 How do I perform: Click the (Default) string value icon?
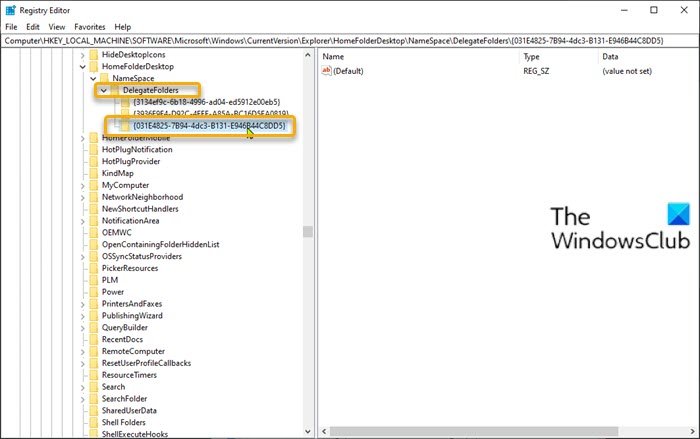(326, 71)
